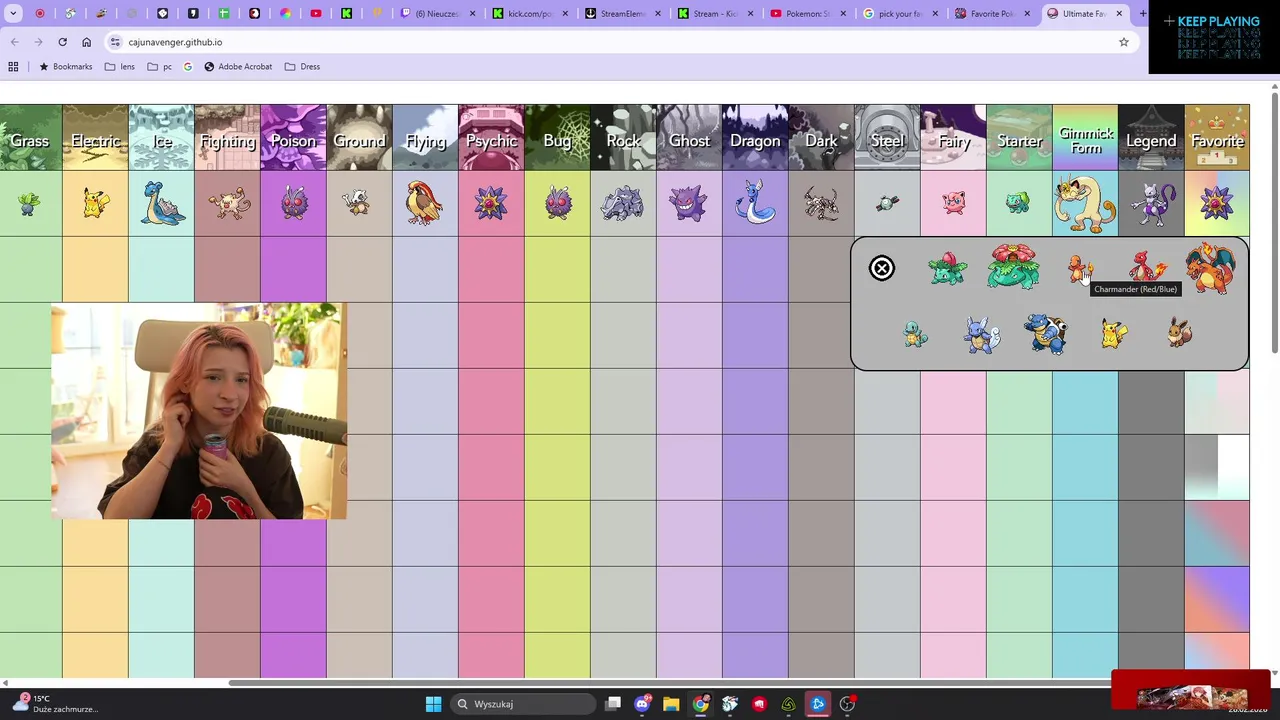Pick Pikachu in the starter popup
This screenshot has width=1280, height=720.
(1113, 333)
